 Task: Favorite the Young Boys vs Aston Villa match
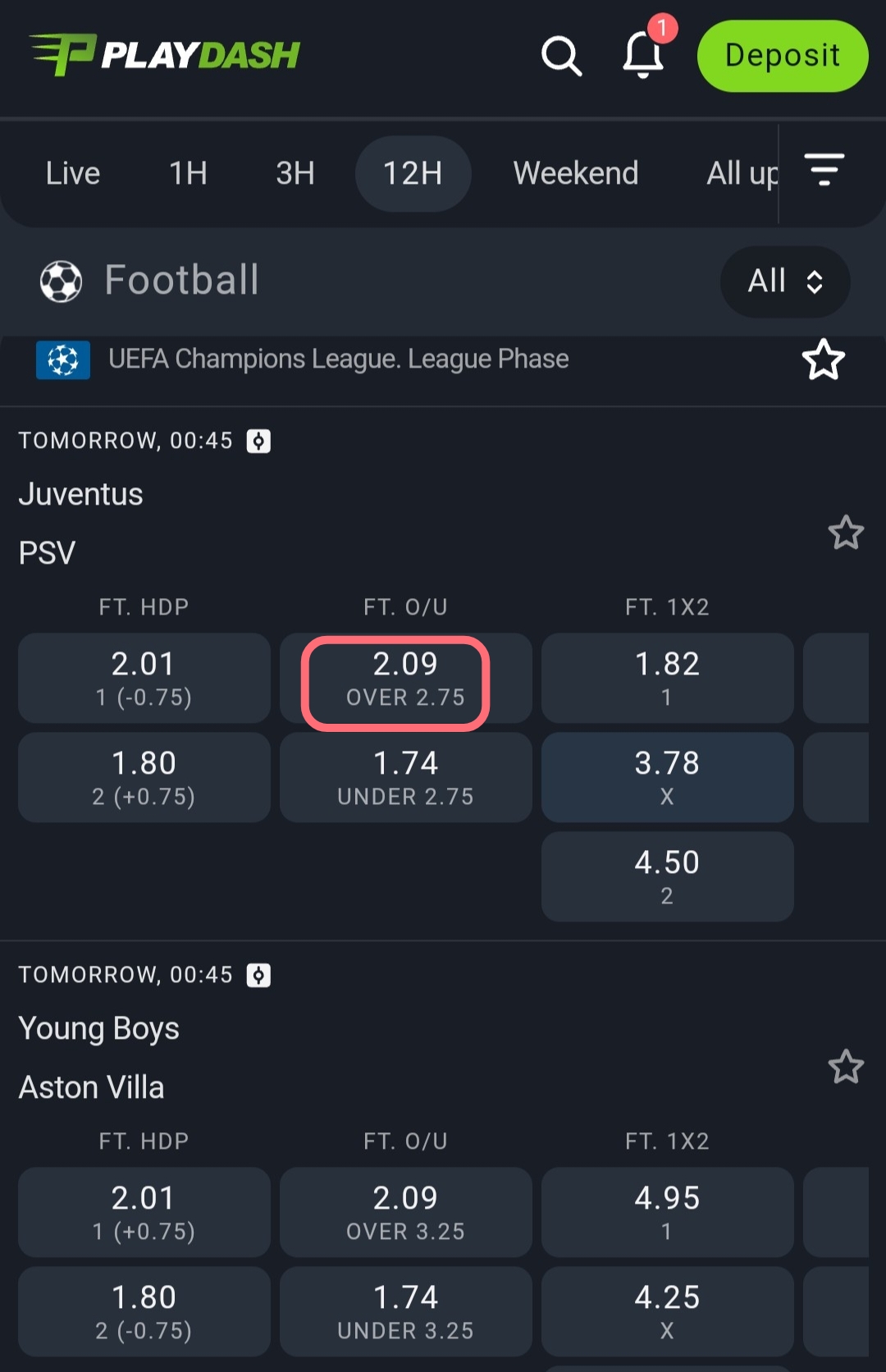(x=846, y=1067)
